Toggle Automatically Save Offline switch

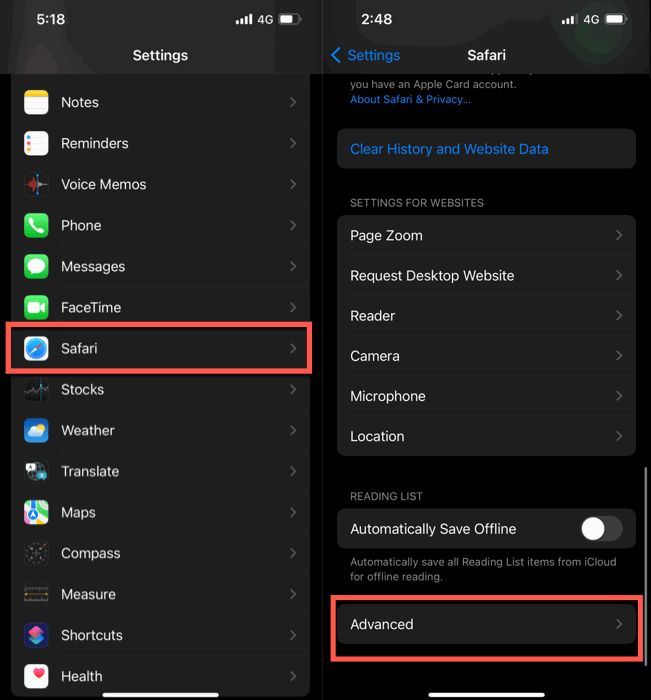click(x=601, y=529)
